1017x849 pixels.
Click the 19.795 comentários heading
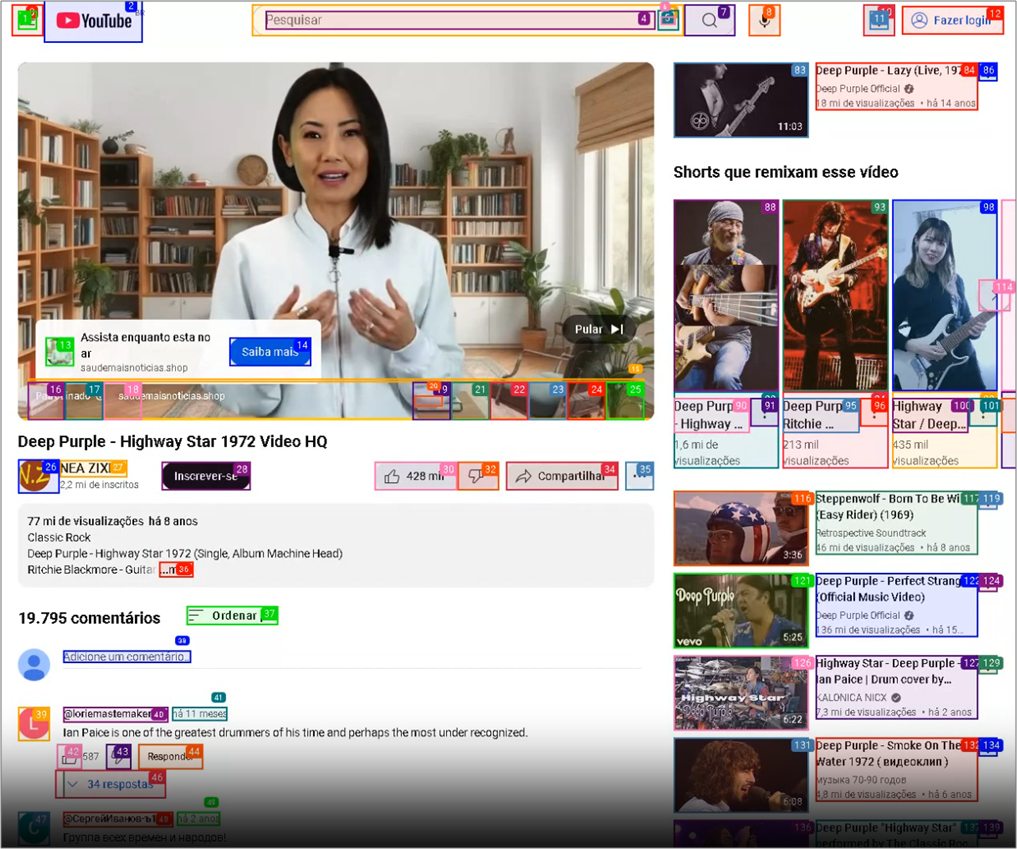[x=89, y=618]
